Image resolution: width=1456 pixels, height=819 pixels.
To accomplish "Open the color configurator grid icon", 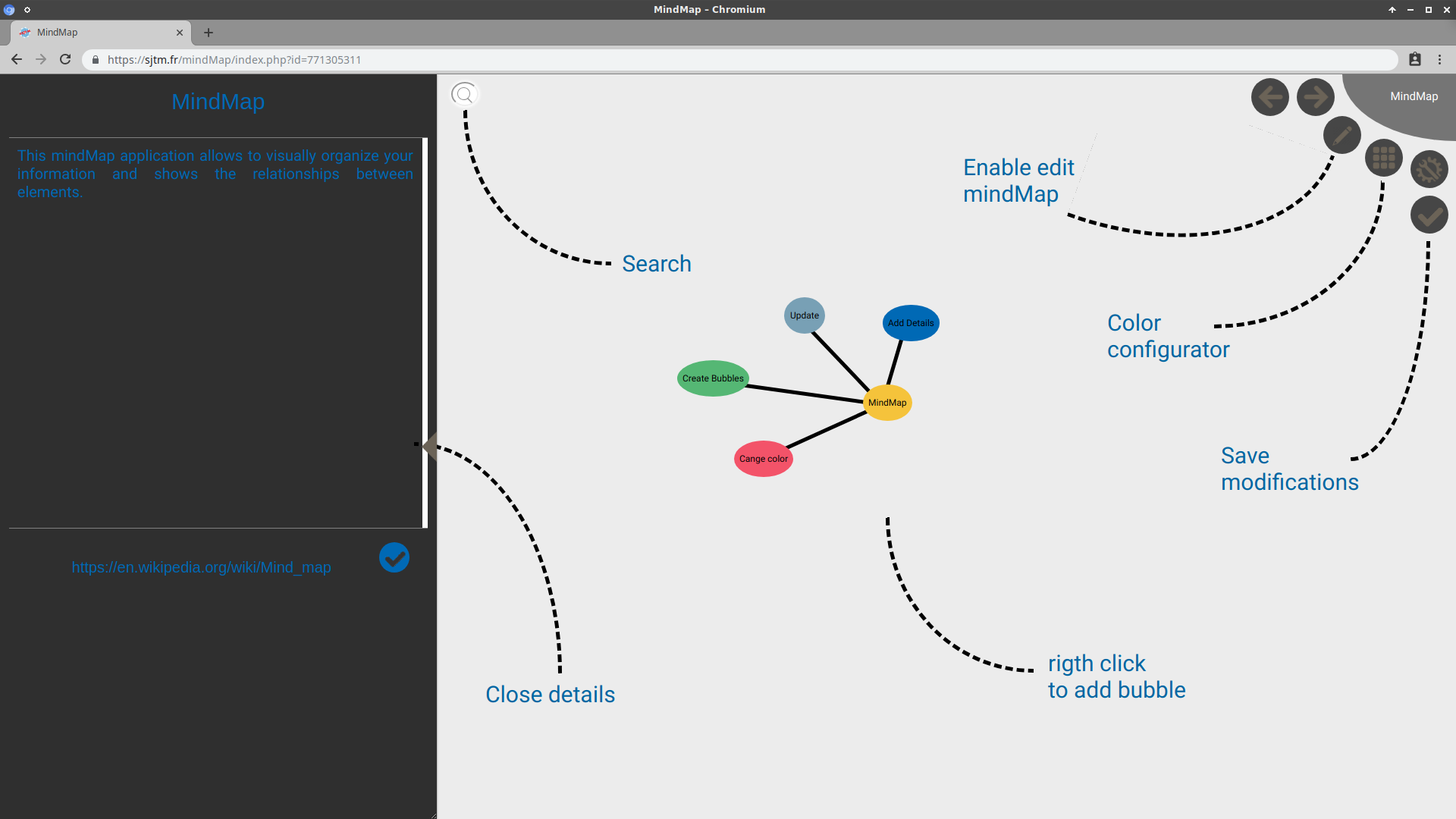I will [x=1383, y=158].
